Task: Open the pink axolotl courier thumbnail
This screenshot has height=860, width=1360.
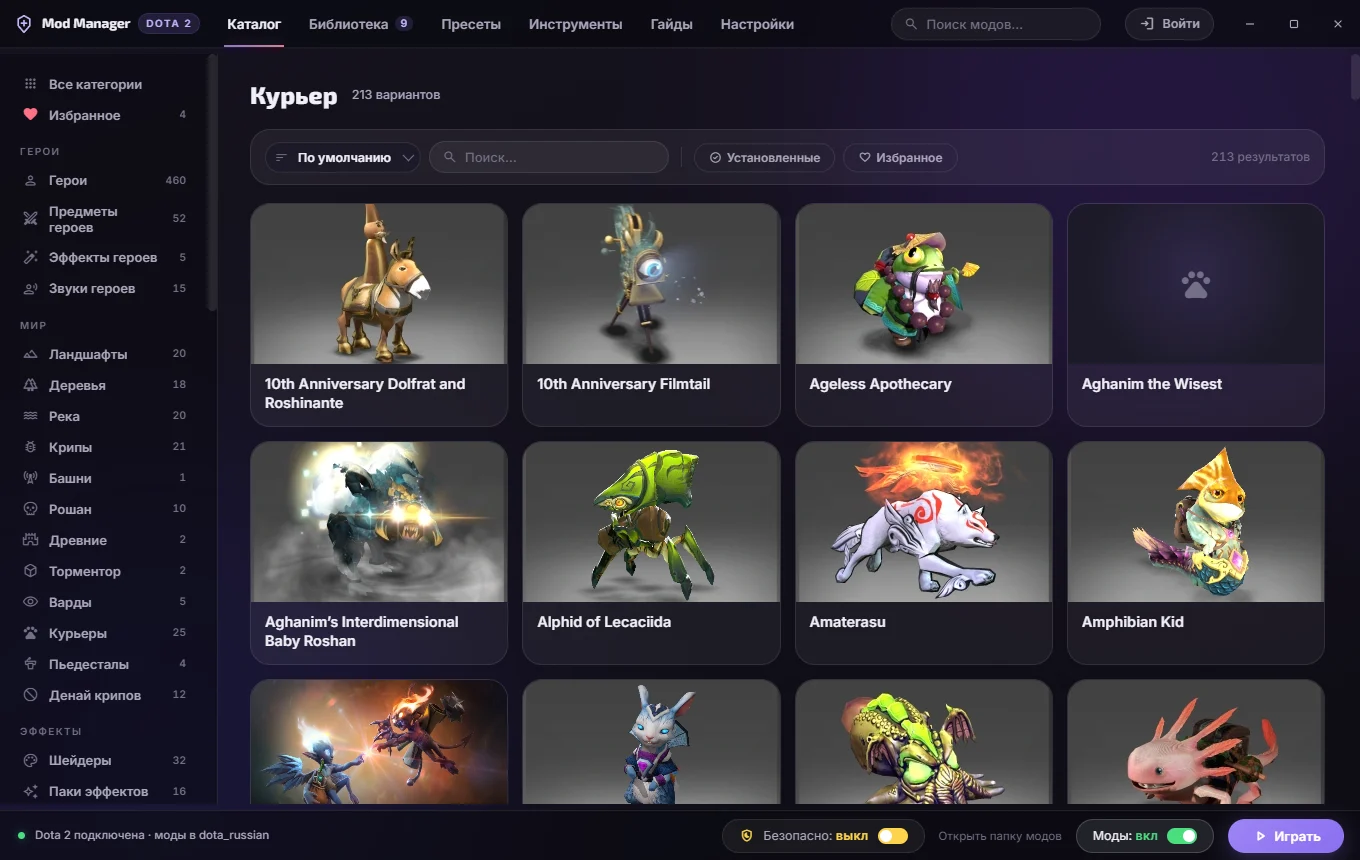Action: coord(1196,742)
